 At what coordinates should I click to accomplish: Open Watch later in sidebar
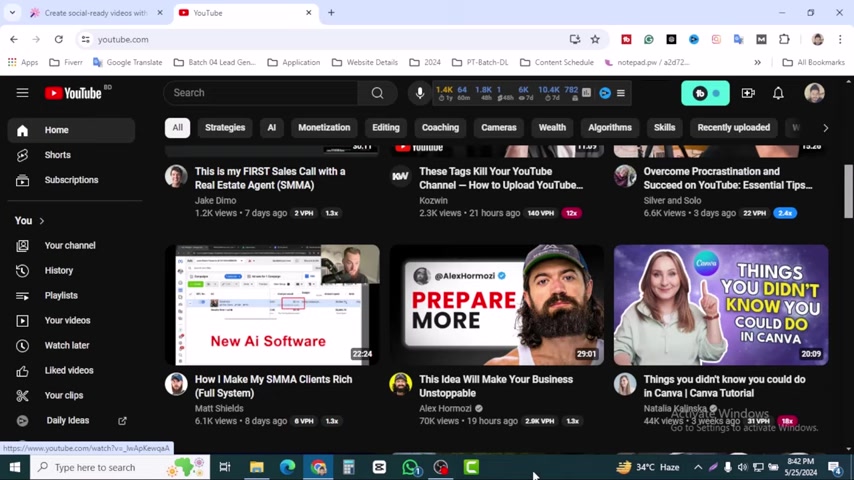pos(71,346)
